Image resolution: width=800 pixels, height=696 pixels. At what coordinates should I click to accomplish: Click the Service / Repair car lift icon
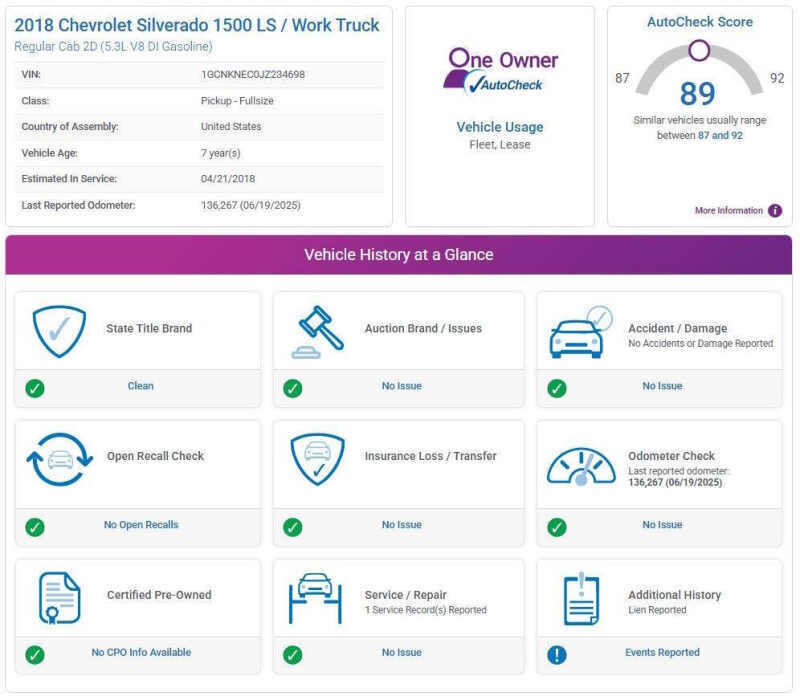pos(317,598)
